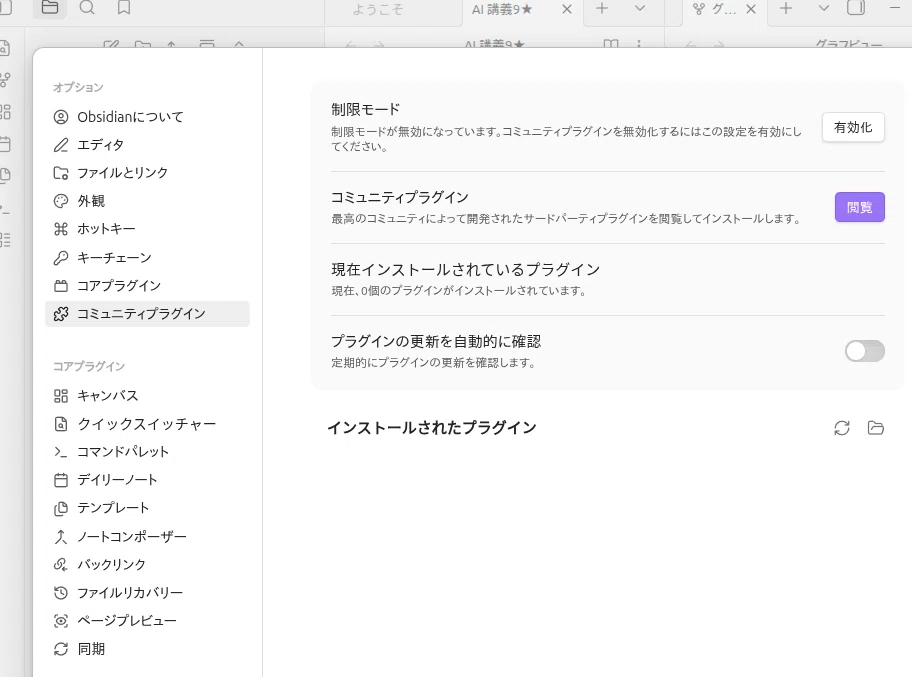912x677 pixels.
Task: Toggle automatic plugin update check
Action: [865, 351]
